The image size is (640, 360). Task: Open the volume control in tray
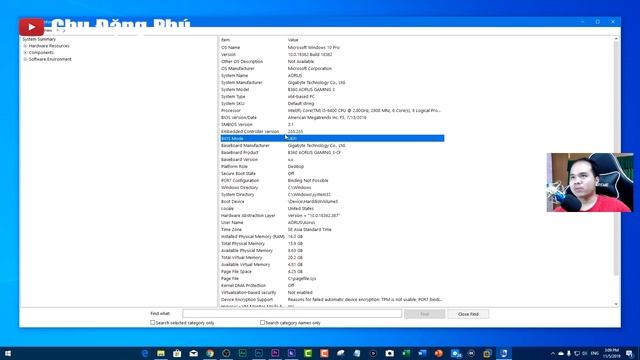pos(584,353)
